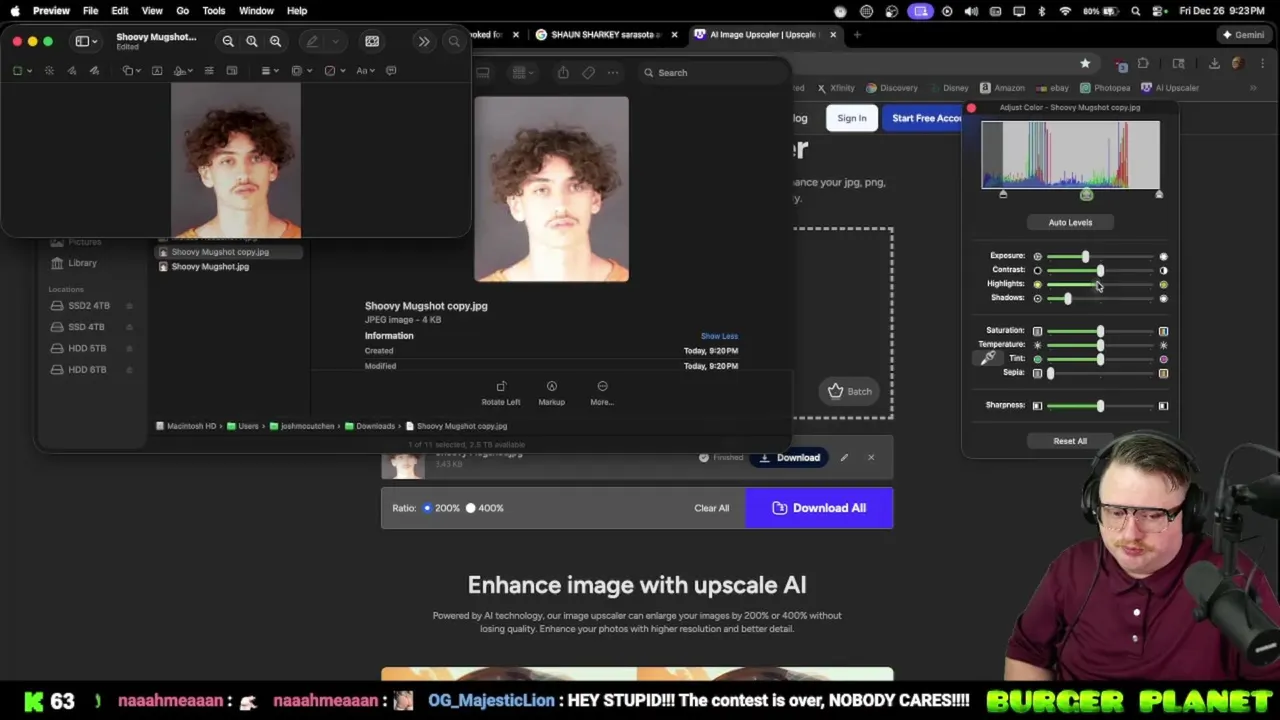Click the Download All button
1280x720 pixels.
819,508
